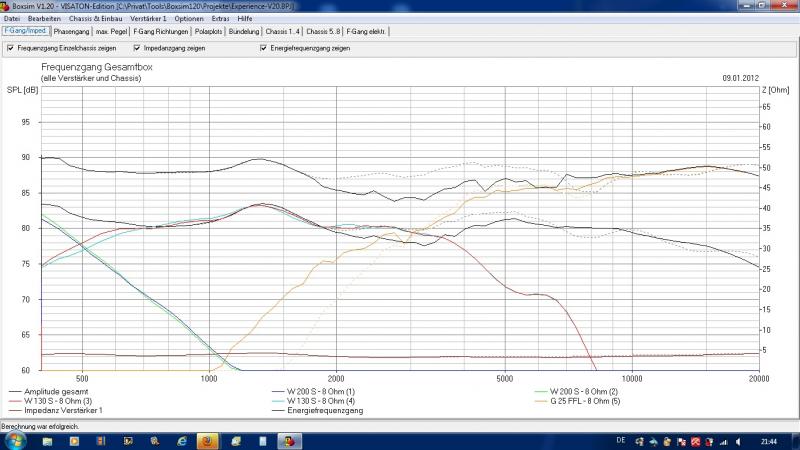
Task: Go to the F-Gang elektr. tab
Action: pos(366,32)
